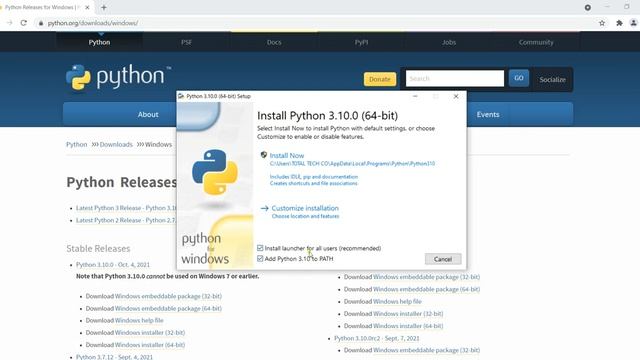Viewport: 640px width, 360px height.
Task: Bookmark this page with the star icon
Action: pyautogui.click(x=602, y=23)
